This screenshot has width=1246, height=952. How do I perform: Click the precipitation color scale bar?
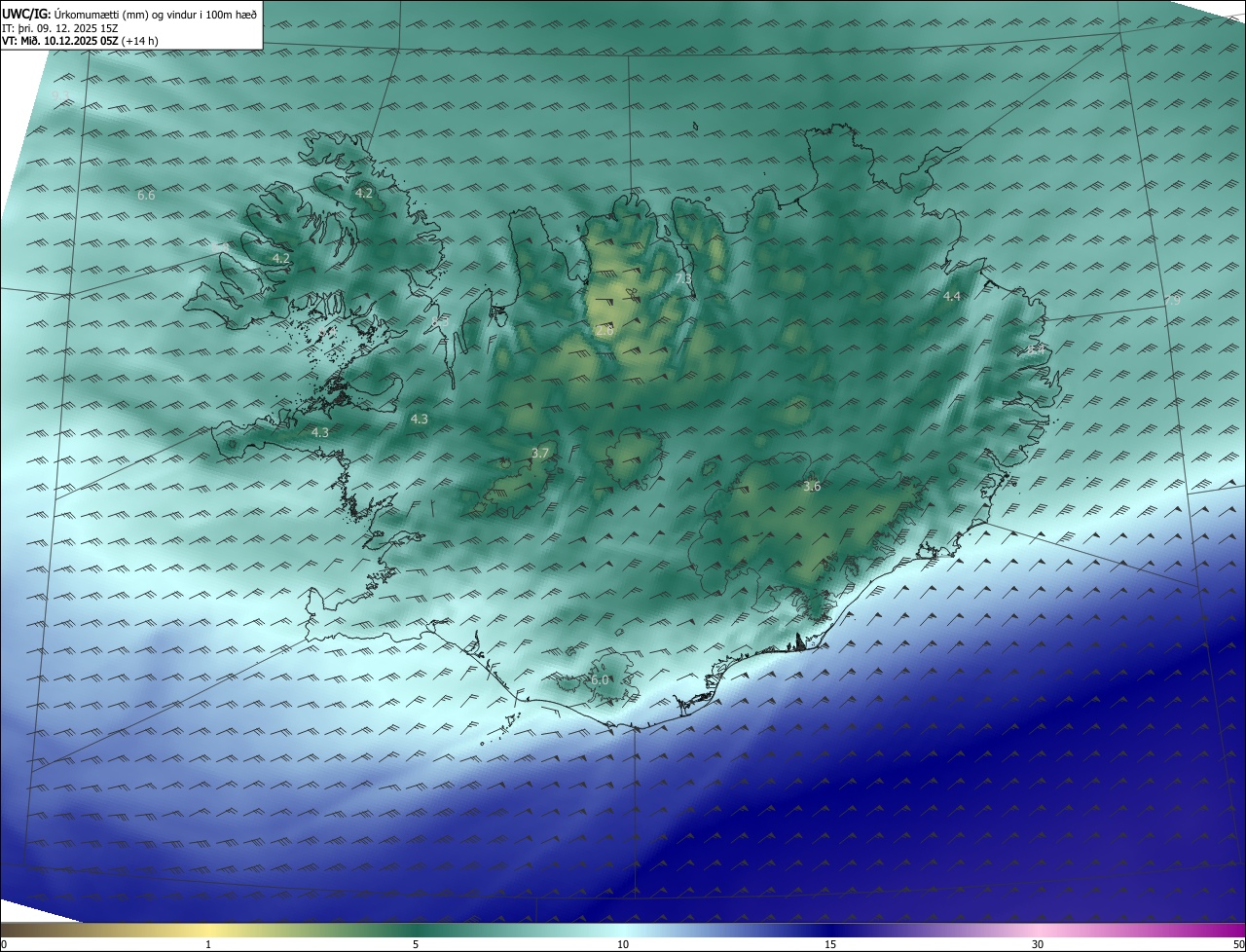623,931
